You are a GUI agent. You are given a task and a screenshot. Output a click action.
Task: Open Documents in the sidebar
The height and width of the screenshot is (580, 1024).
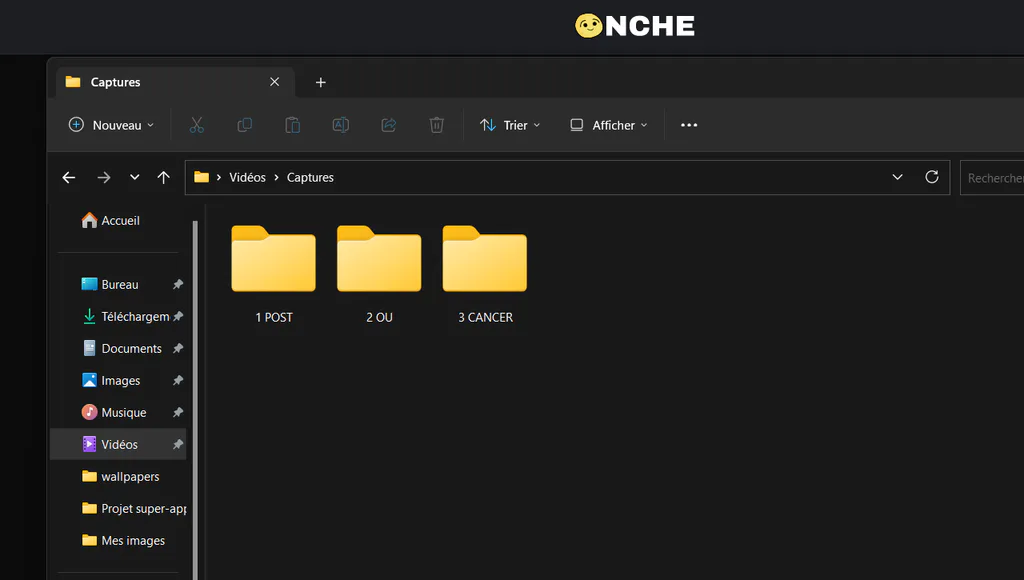[120, 348]
